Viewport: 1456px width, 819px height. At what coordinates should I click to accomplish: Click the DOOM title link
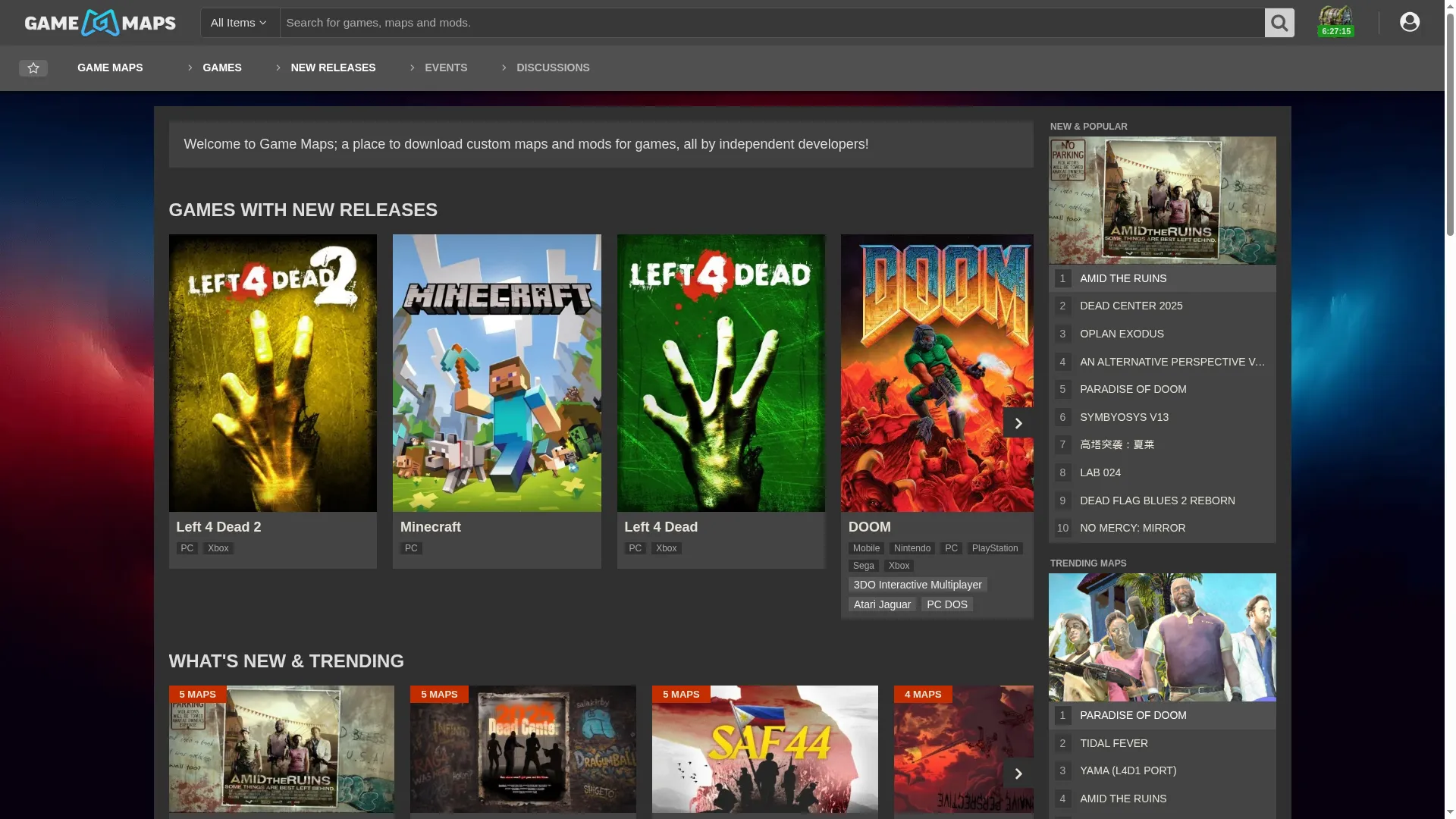click(870, 527)
